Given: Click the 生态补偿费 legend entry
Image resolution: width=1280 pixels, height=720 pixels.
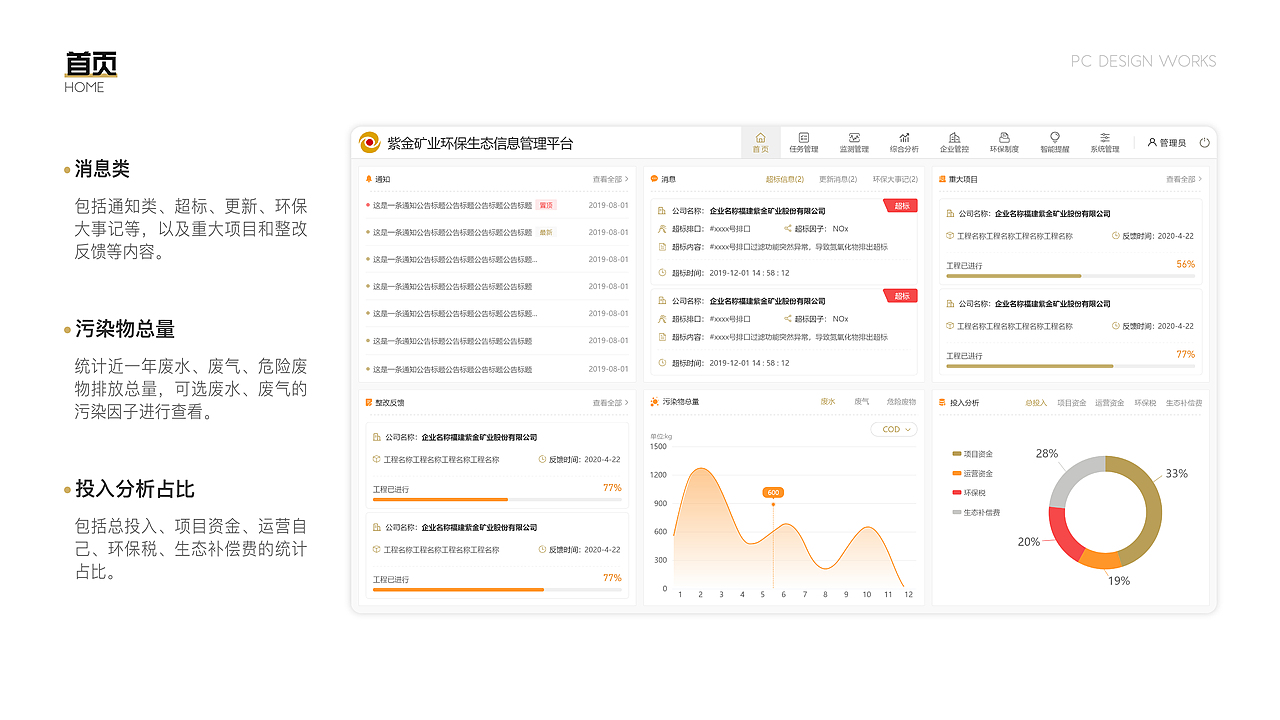Looking at the screenshot, I should click(976, 512).
